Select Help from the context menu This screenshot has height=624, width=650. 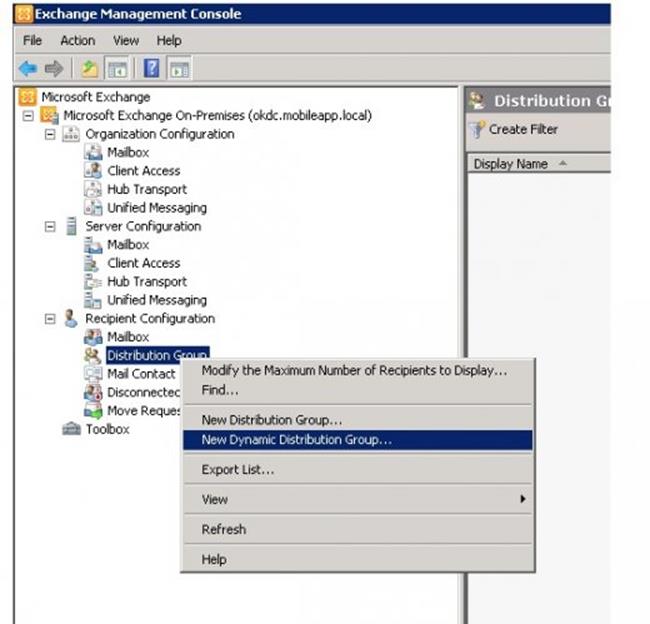[358, 559]
